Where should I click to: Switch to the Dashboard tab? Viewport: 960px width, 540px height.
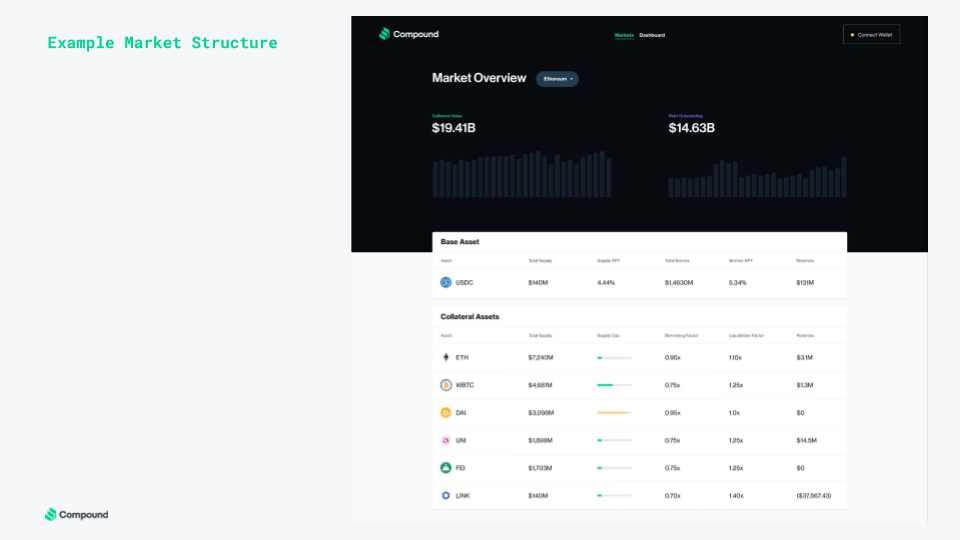tap(652, 35)
